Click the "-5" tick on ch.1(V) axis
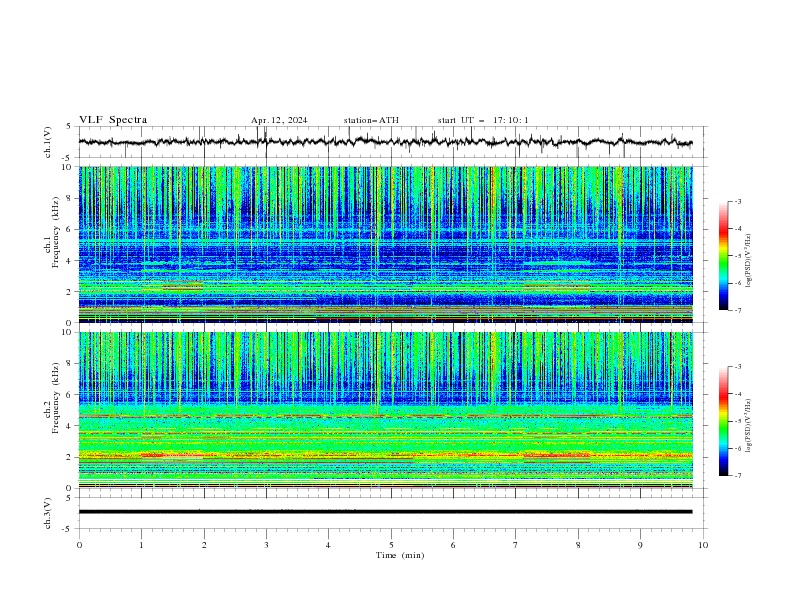This screenshot has height=612, width=792. point(68,158)
